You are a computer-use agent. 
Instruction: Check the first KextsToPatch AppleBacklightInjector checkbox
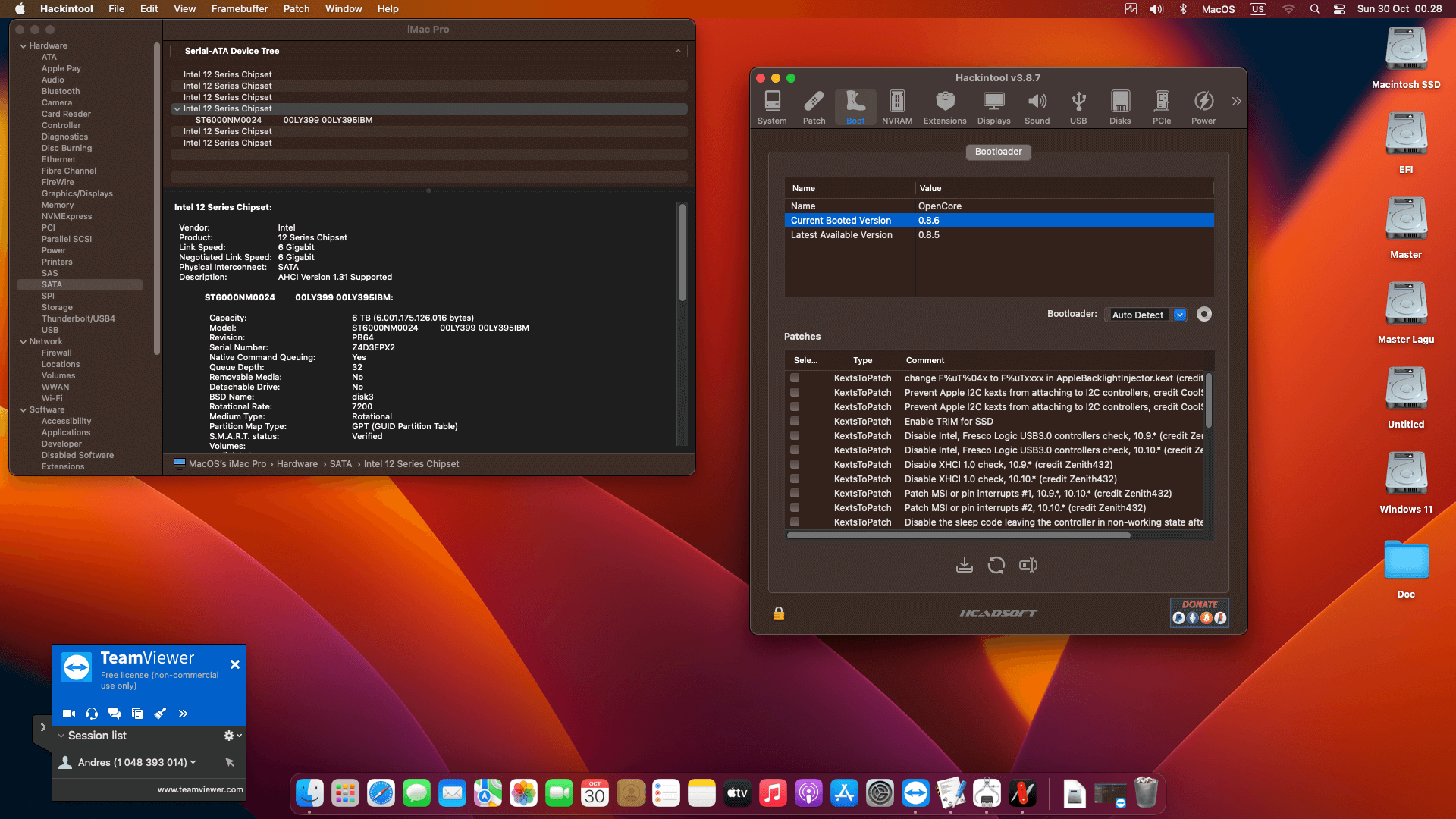(x=795, y=378)
